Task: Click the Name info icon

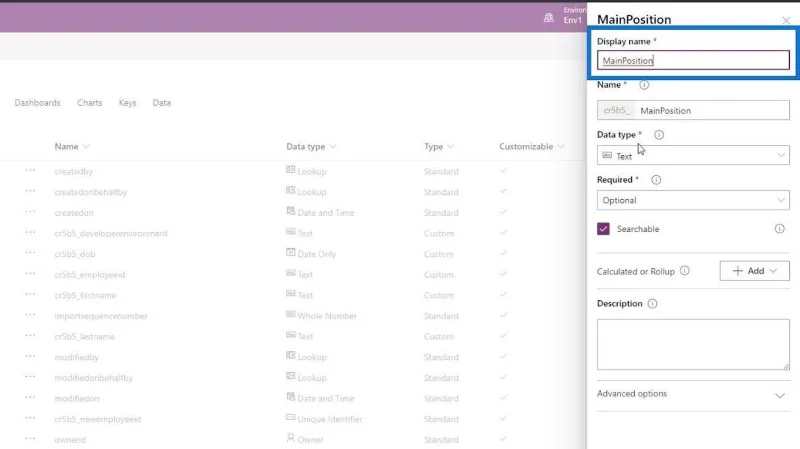Action: coord(644,85)
